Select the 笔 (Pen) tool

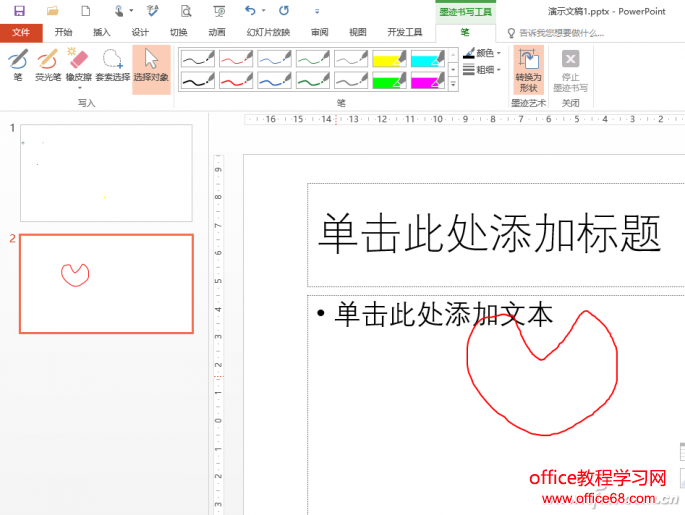[x=18, y=66]
